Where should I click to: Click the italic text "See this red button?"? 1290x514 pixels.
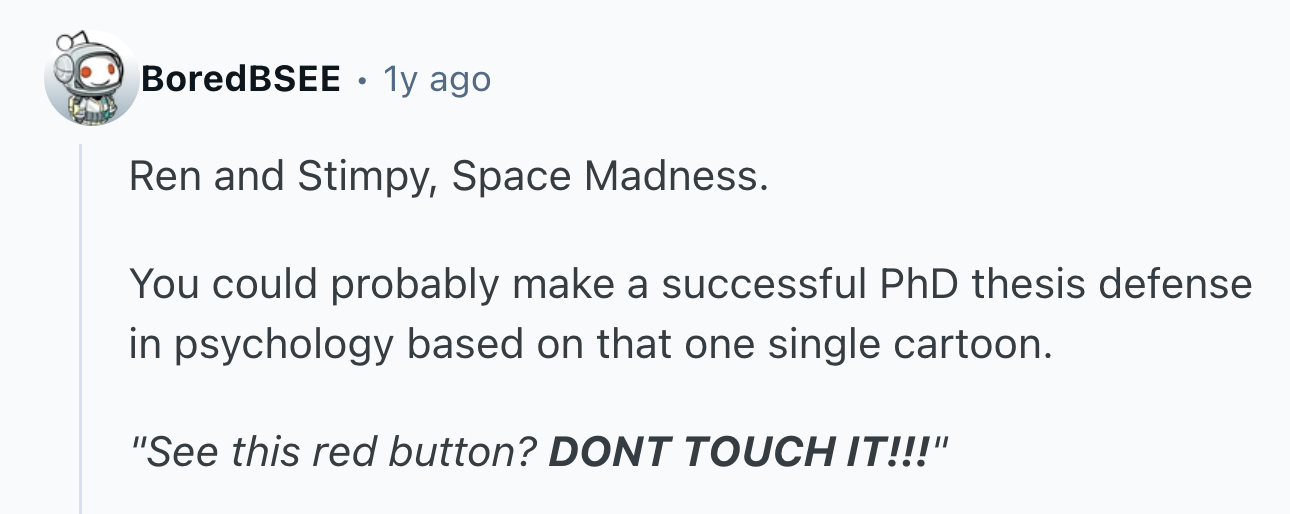(x=342, y=452)
